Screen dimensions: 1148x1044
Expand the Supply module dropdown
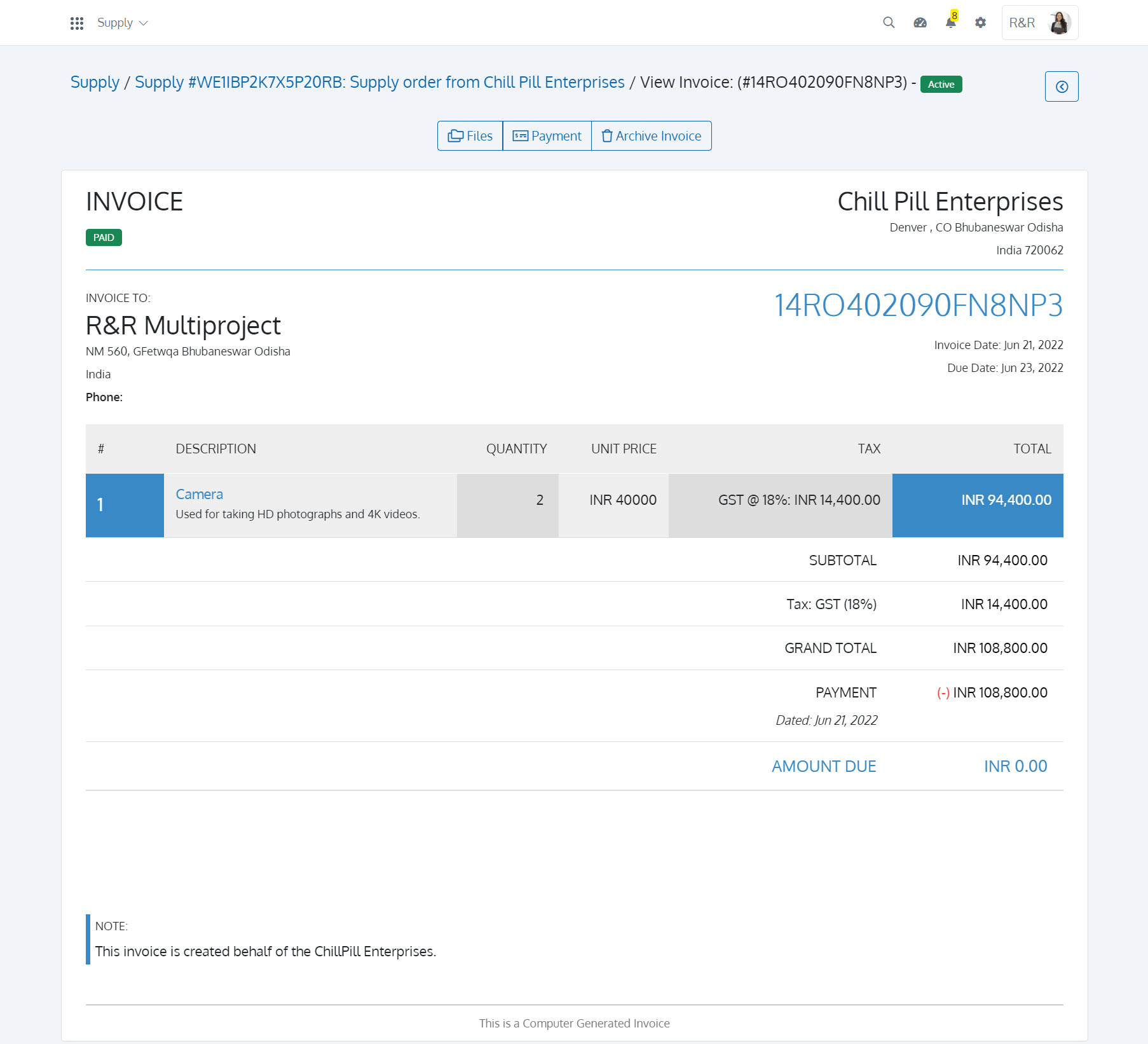tap(122, 23)
